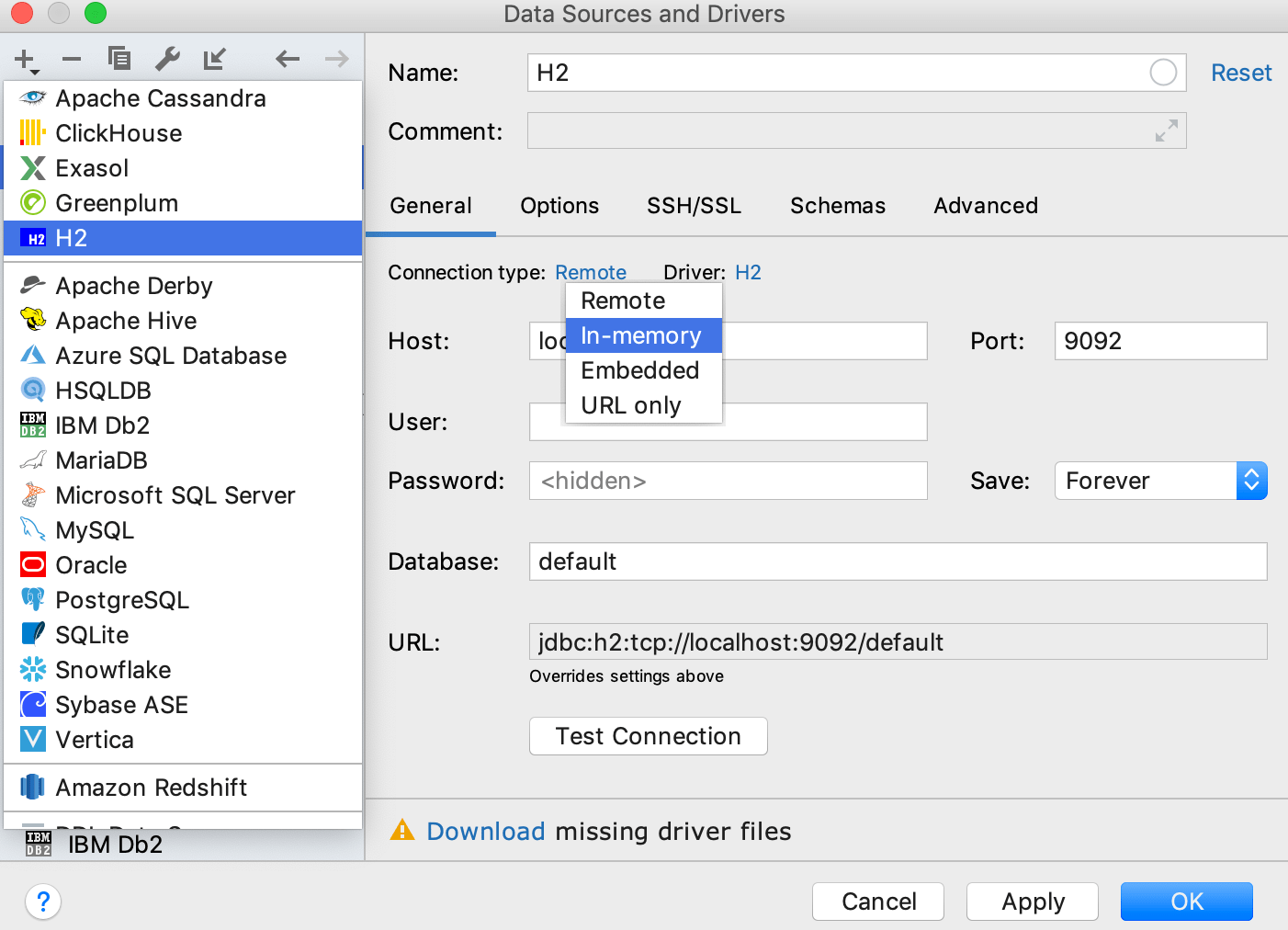This screenshot has height=930, width=1288.
Task: Switch to the General tab
Action: point(431,206)
